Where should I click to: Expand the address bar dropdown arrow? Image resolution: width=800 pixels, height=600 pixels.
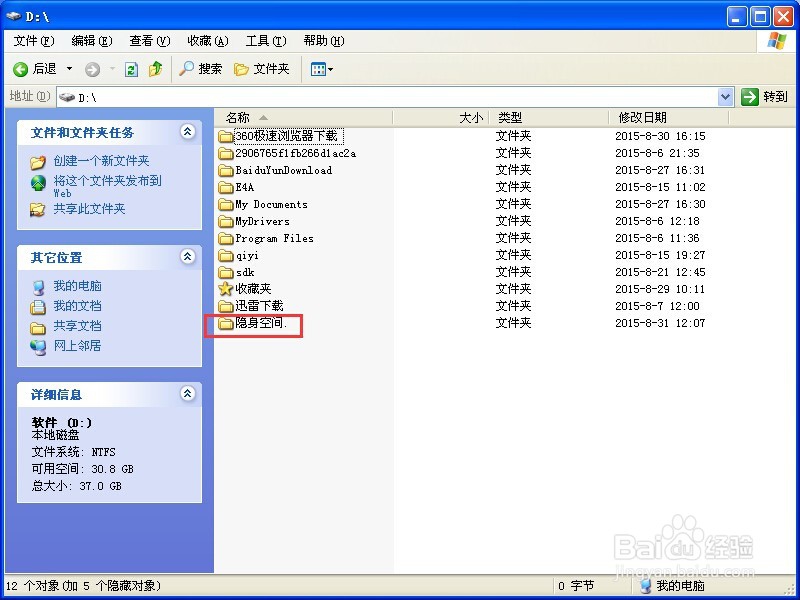coord(726,97)
